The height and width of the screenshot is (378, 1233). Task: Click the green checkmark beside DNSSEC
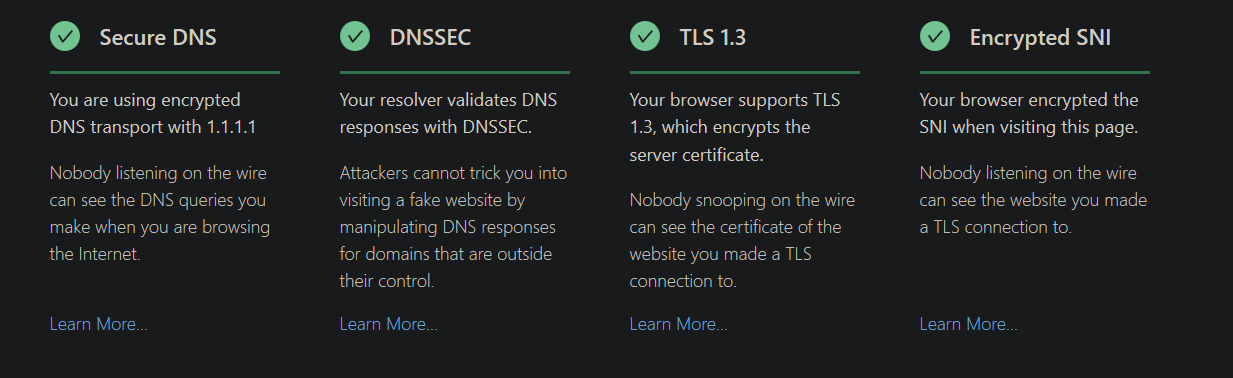tap(355, 36)
